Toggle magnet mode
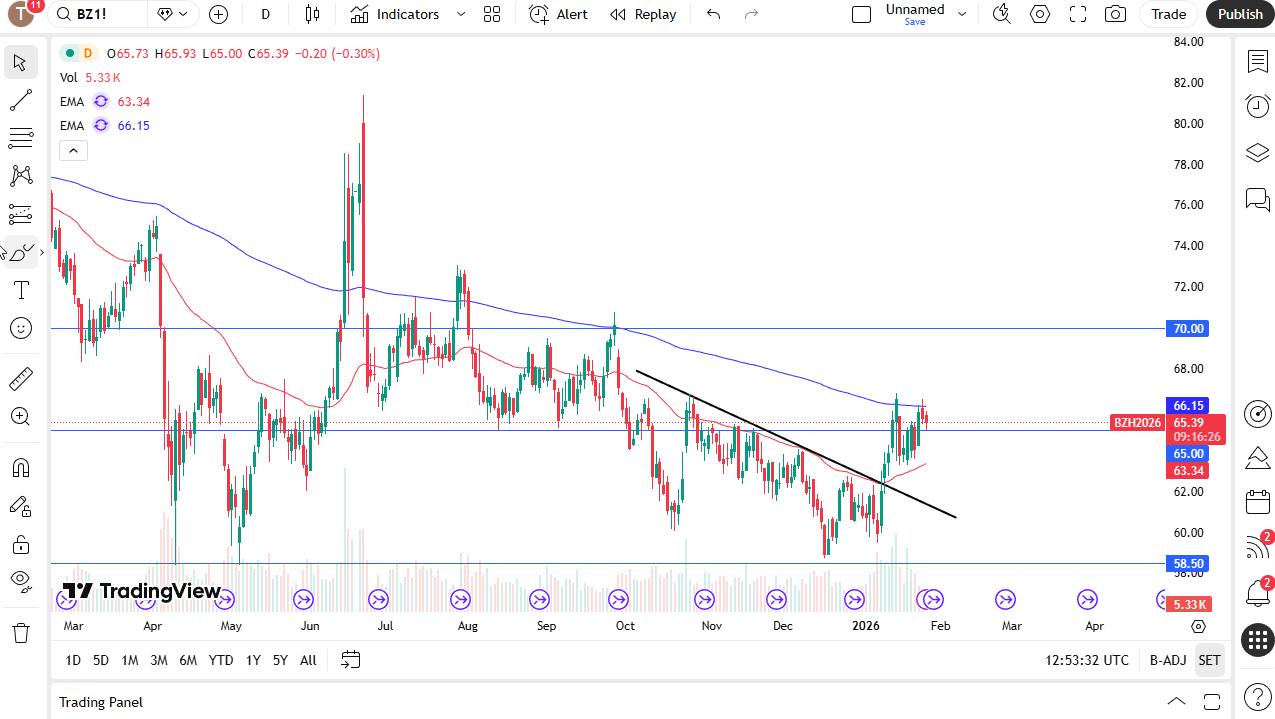Viewport: 1275px width, 719px height. point(20,468)
